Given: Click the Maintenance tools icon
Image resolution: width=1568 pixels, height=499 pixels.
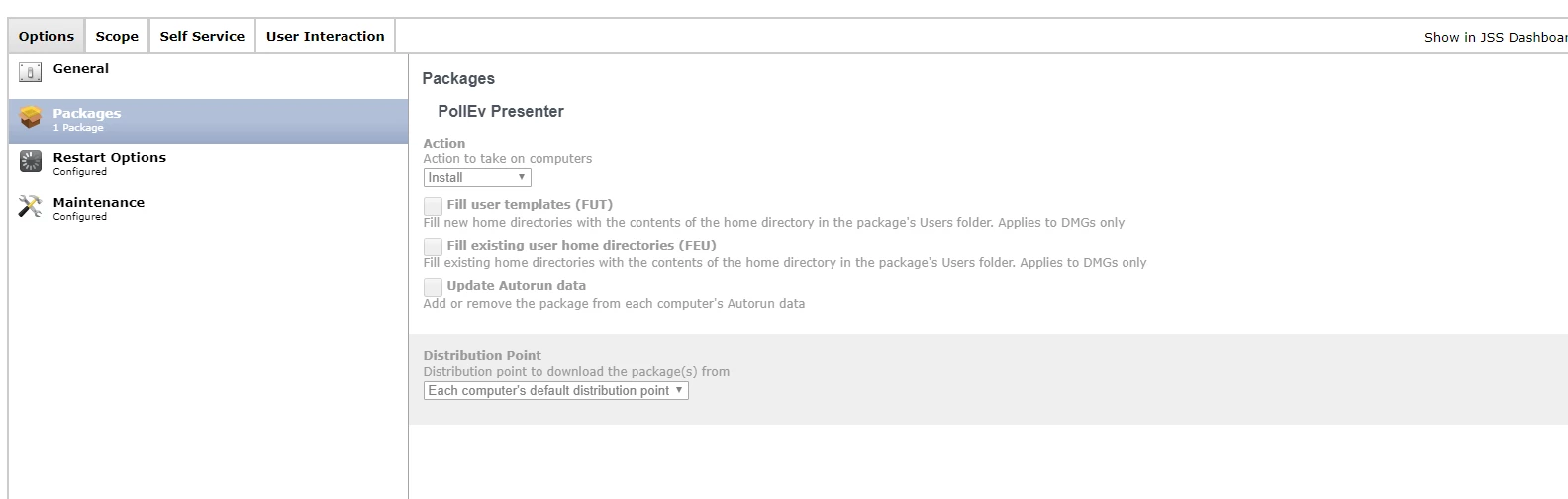Looking at the screenshot, I should (x=31, y=206).
